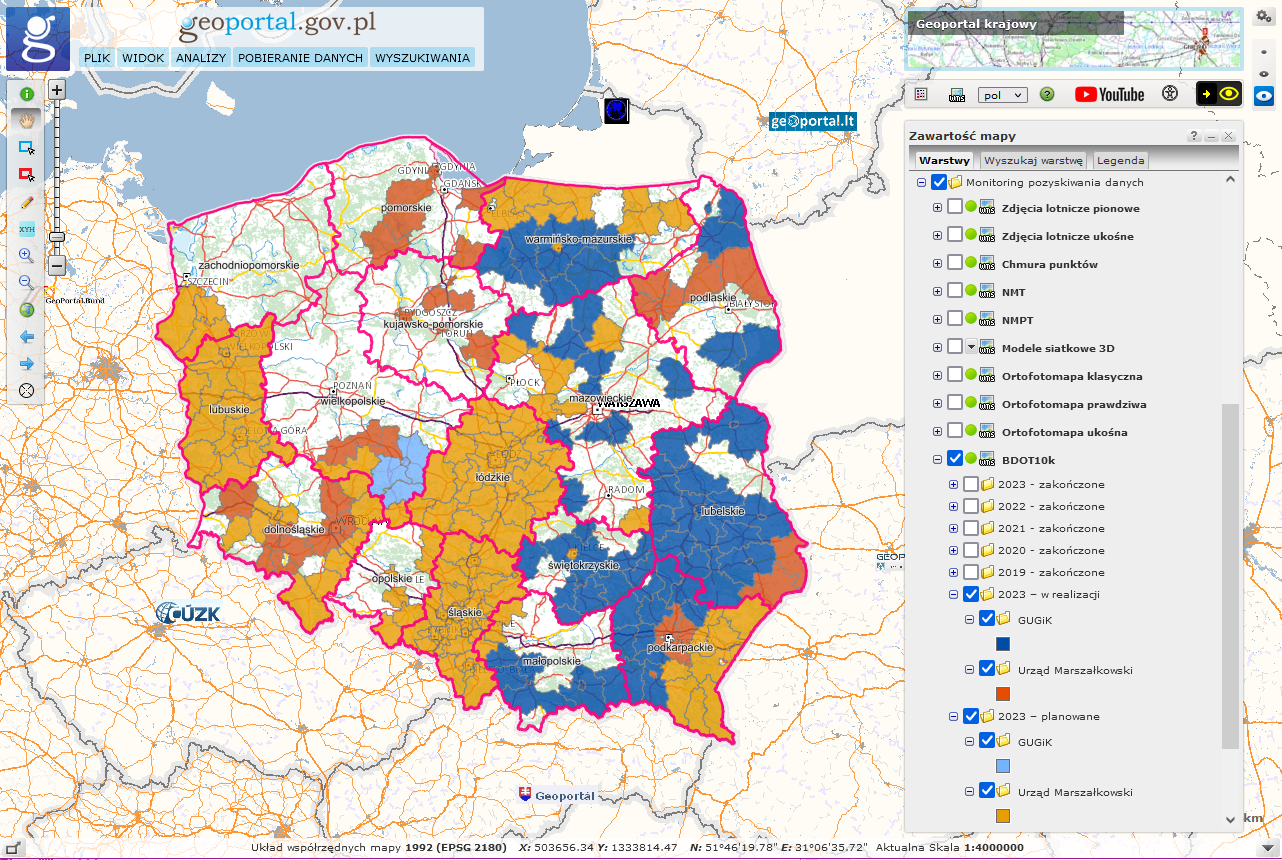Expand the NMT layer tree node
Screen dimensions: 1282x860
937,292
